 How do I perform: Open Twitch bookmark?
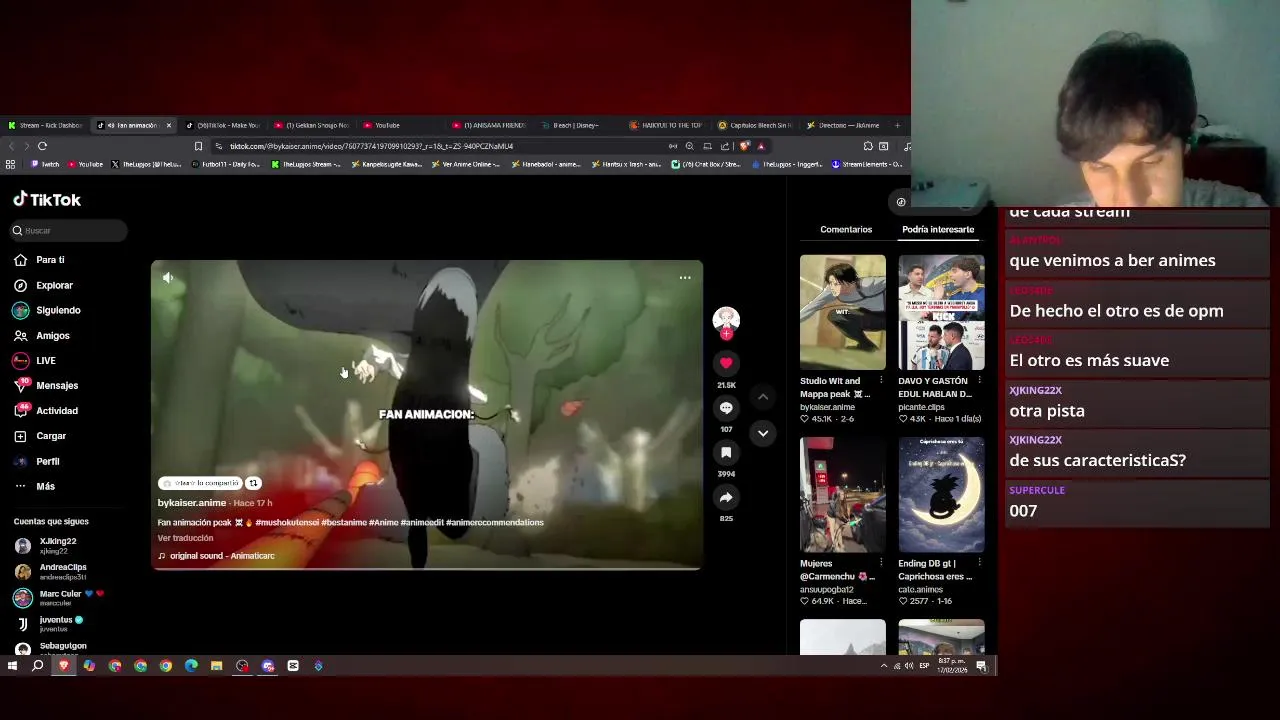click(45, 164)
